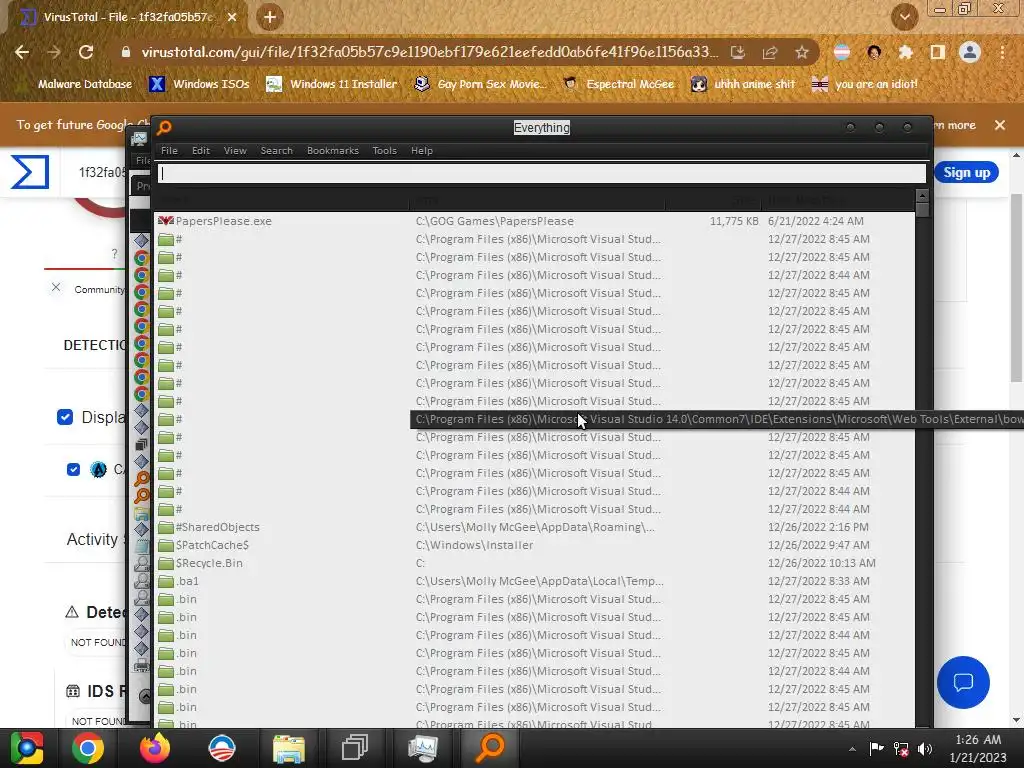Screen dimensions: 1024x768
Task: Select the .ba1 folder result
Action: coord(187,581)
